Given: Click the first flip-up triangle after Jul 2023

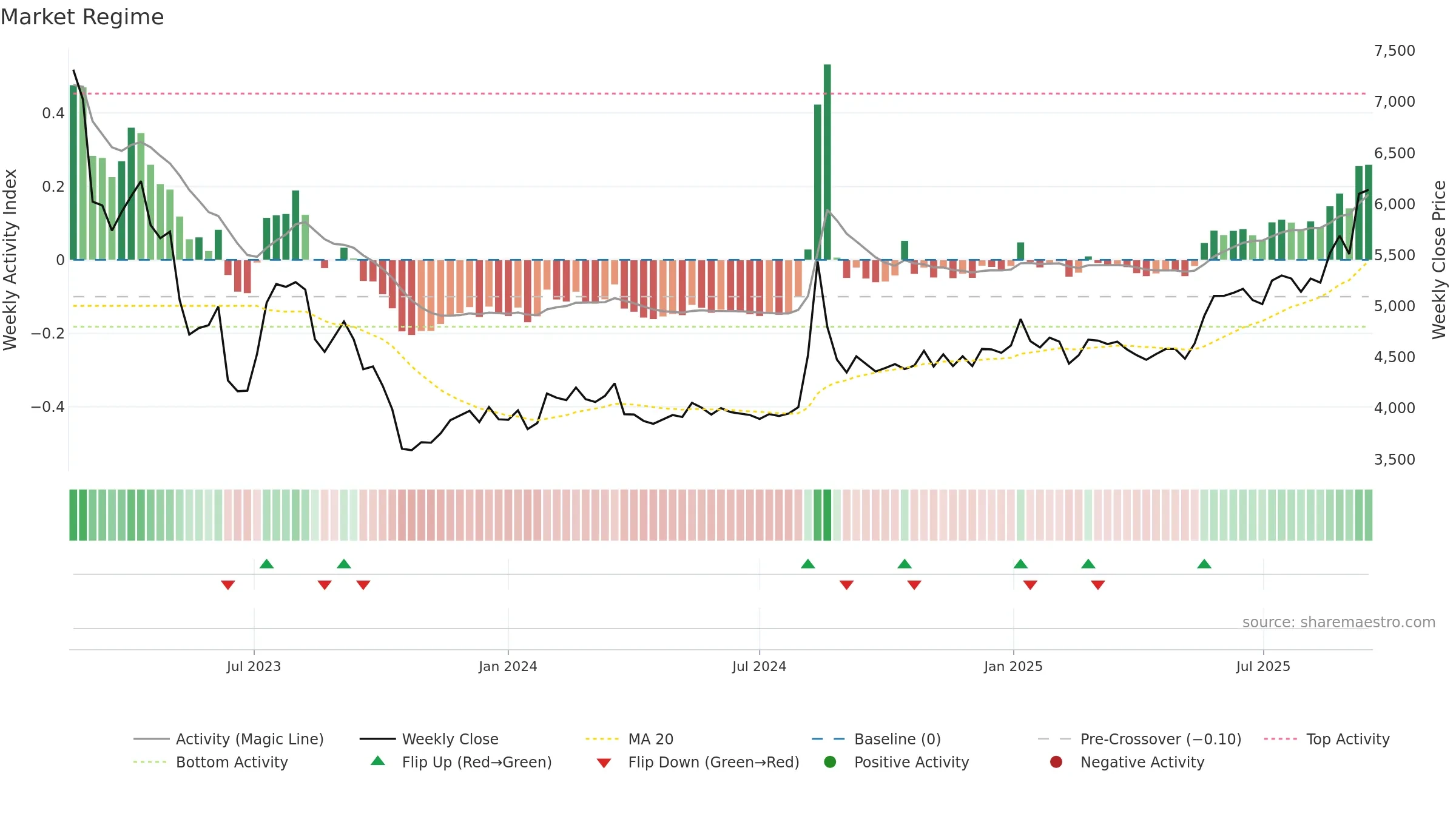Looking at the screenshot, I should click(267, 564).
